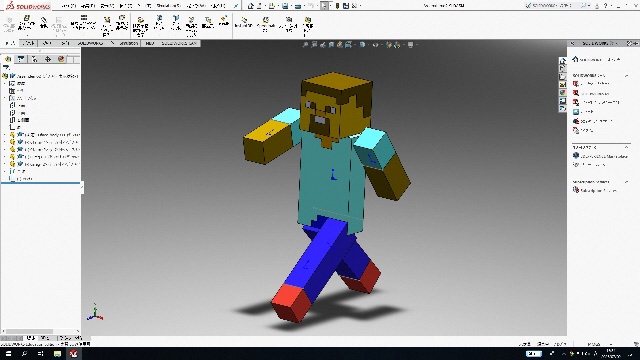Click the Appearances icon in task pane strip

point(563,93)
